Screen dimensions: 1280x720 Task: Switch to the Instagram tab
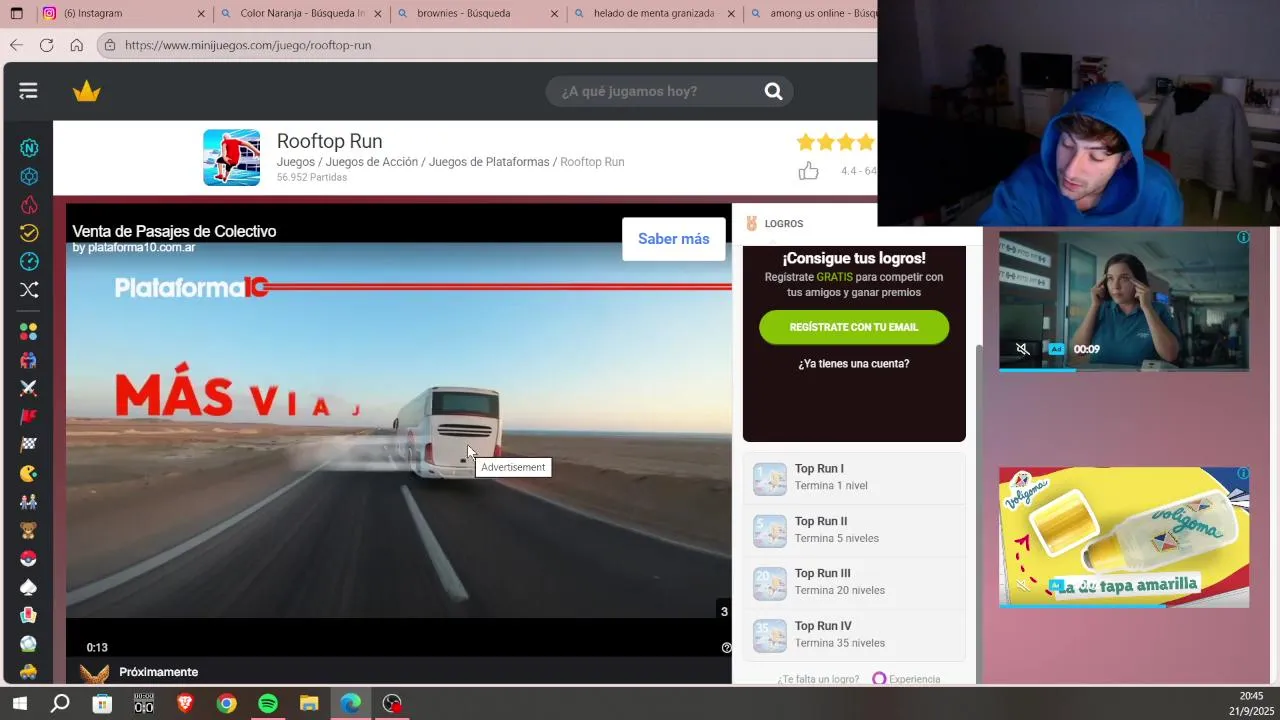121,13
